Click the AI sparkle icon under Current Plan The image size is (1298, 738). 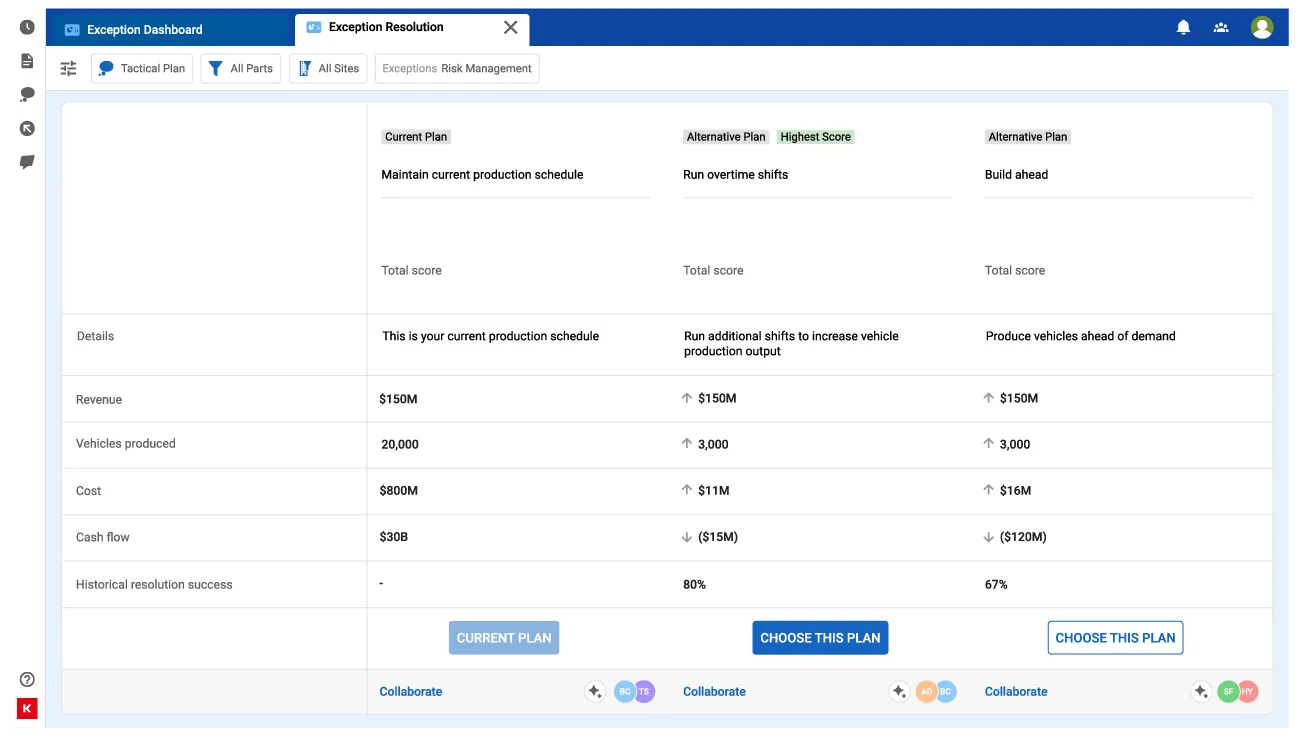coord(595,691)
